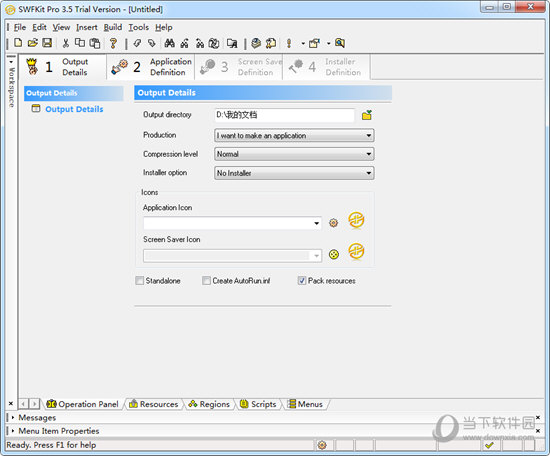Close the workspace panel with the X at the bottom left
The width and height of the screenshot is (550, 456).
pyautogui.click(x=11, y=403)
